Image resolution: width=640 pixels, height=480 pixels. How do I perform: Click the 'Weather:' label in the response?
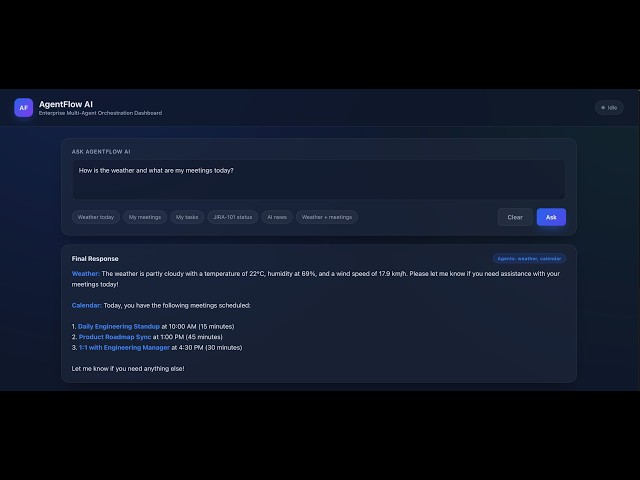pos(86,273)
